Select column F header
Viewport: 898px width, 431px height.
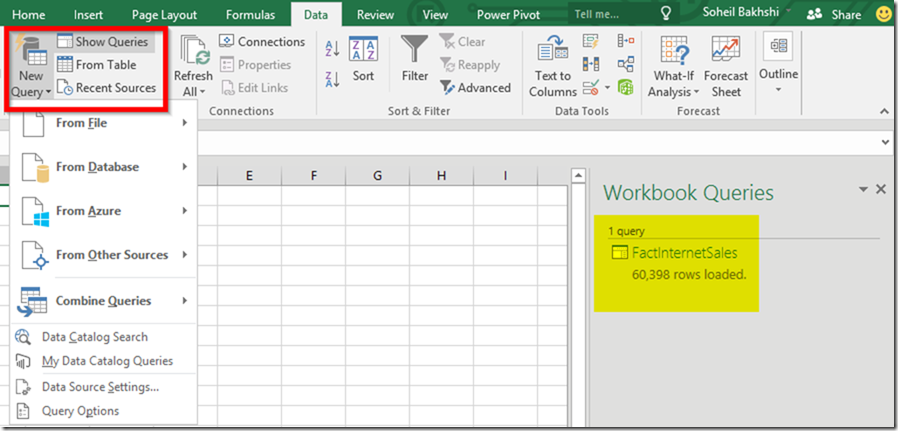(313, 176)
